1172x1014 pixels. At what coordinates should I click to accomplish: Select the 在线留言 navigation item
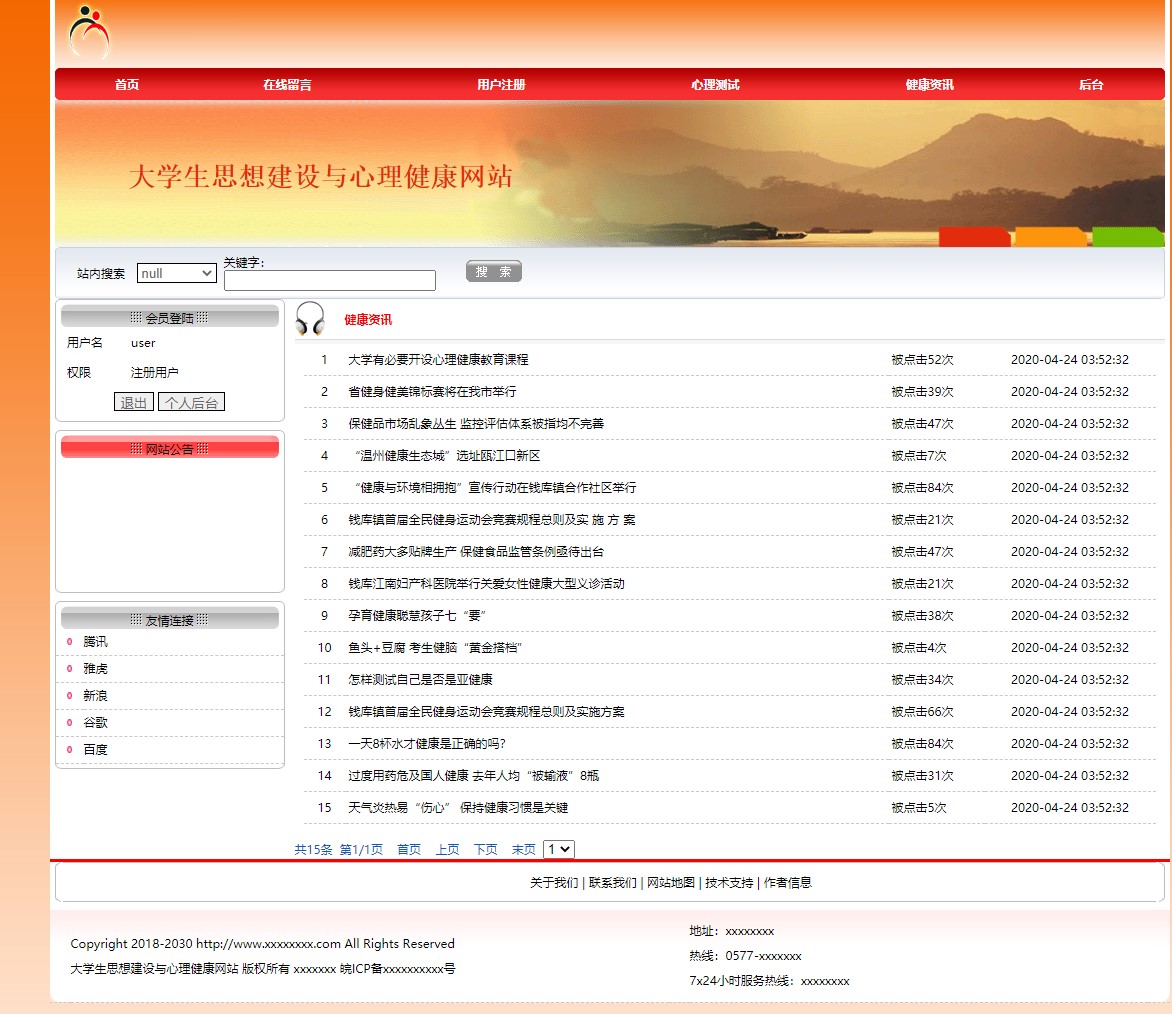coord(290,85)
